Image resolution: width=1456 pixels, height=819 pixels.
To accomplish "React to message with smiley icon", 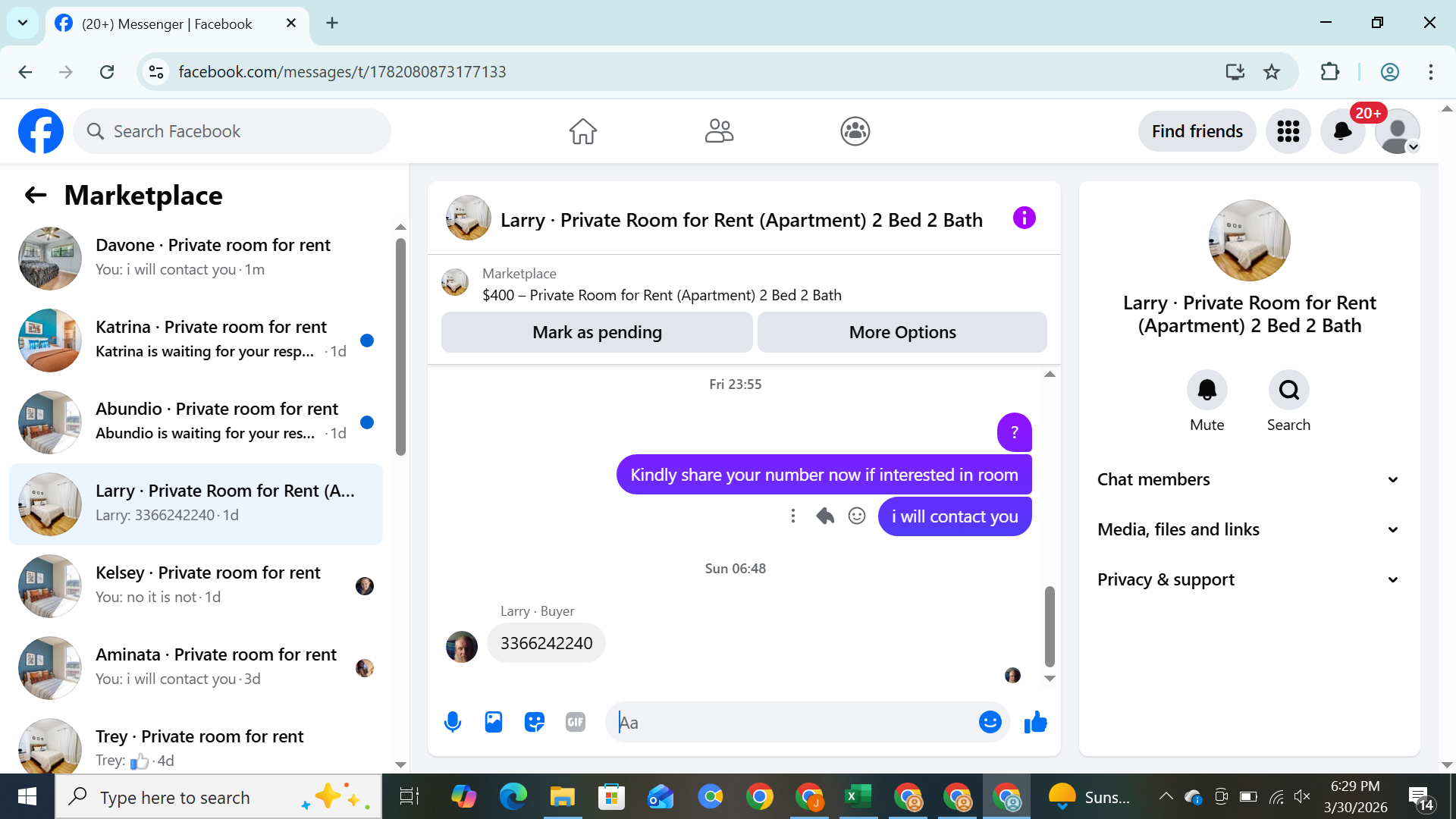I will pos(857,516).
